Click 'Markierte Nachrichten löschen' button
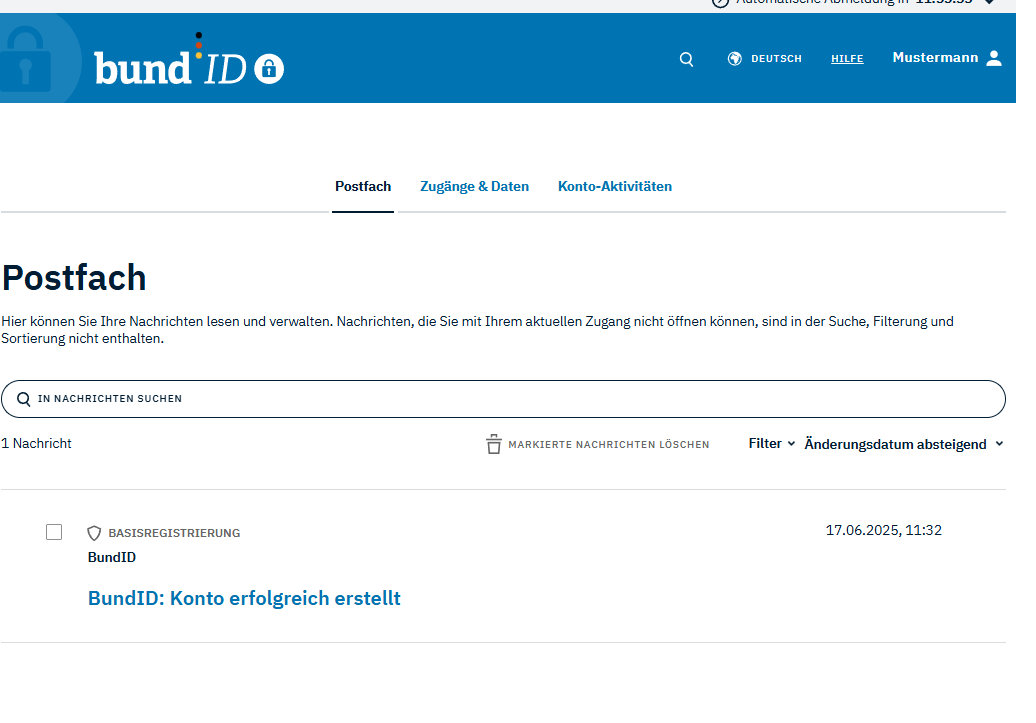This screenshot has height=723, width=1036. (x=597, y=444)
